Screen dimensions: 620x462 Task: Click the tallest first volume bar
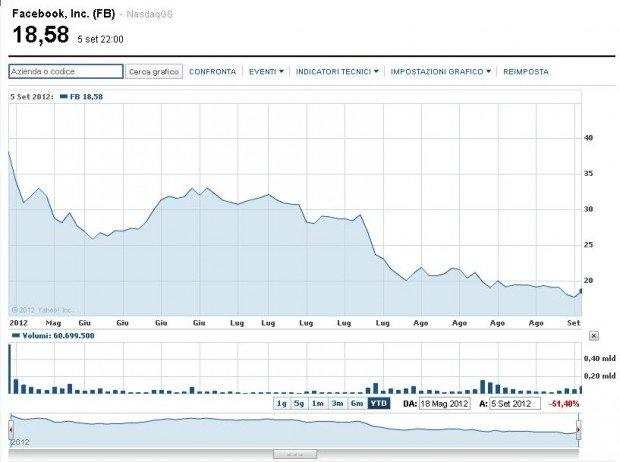(x=10, y=369)
